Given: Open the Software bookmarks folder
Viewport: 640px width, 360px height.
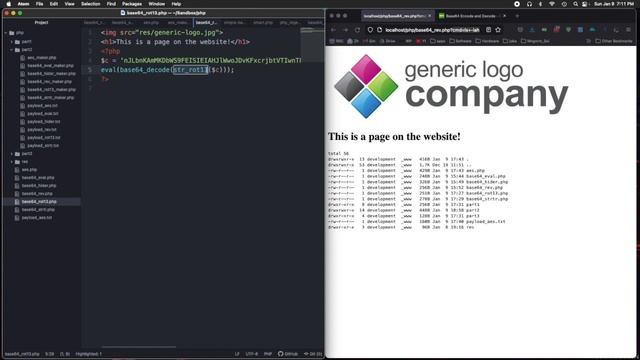Looking at the screenshot, I should click(x=460, y=41).
